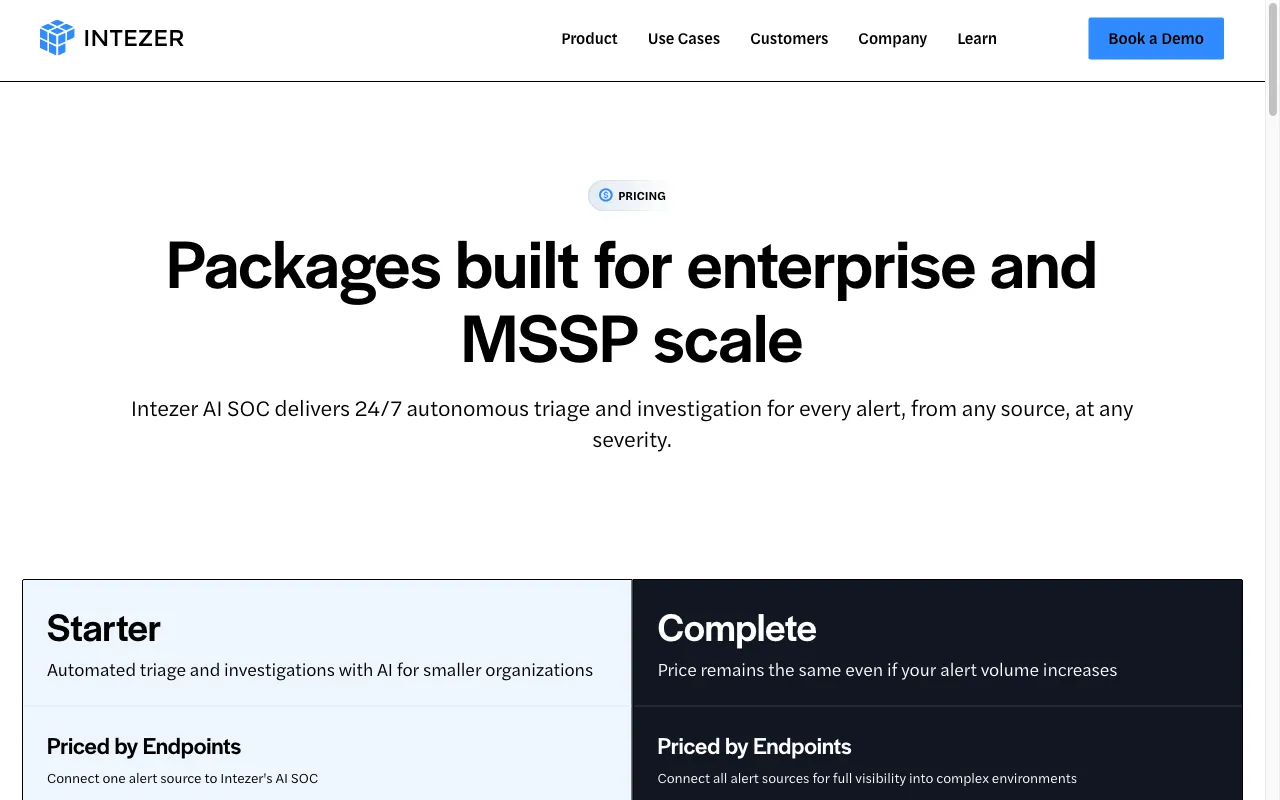This screenshot has height=800, width=1280.
Task: Click the Book a Demo button
Action: 1156,38
